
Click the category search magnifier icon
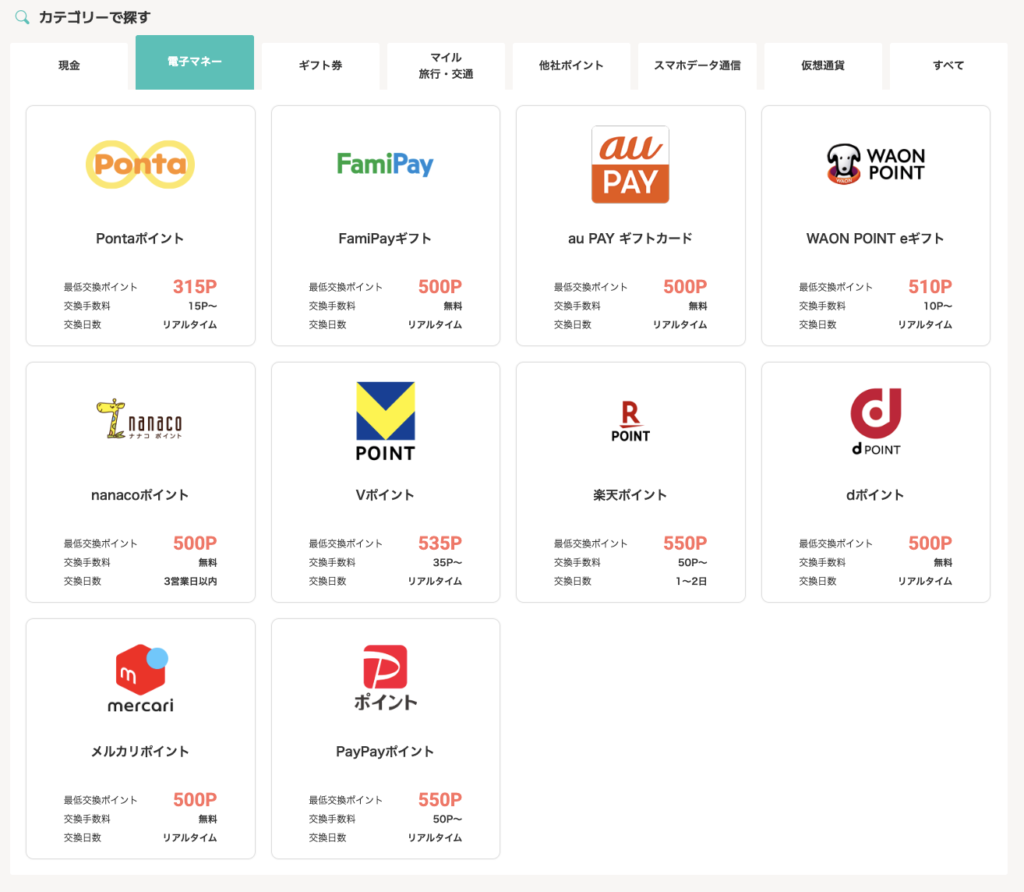point(22,17)
